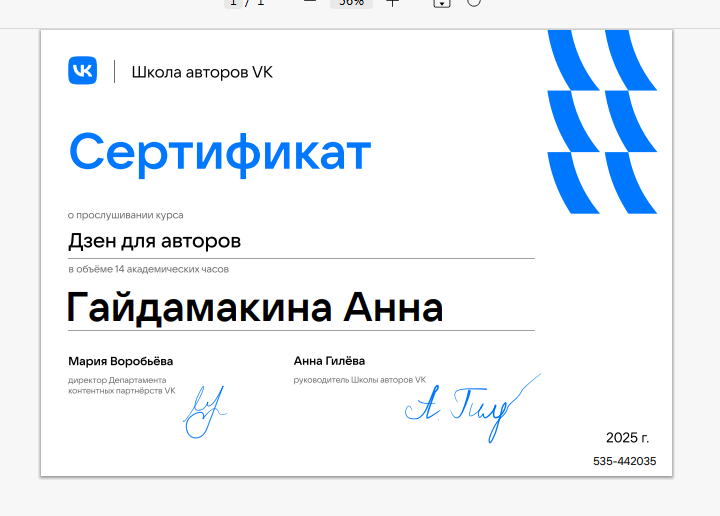
Task: Click the name "Анна Гилёва"
Action: point(329,361)
